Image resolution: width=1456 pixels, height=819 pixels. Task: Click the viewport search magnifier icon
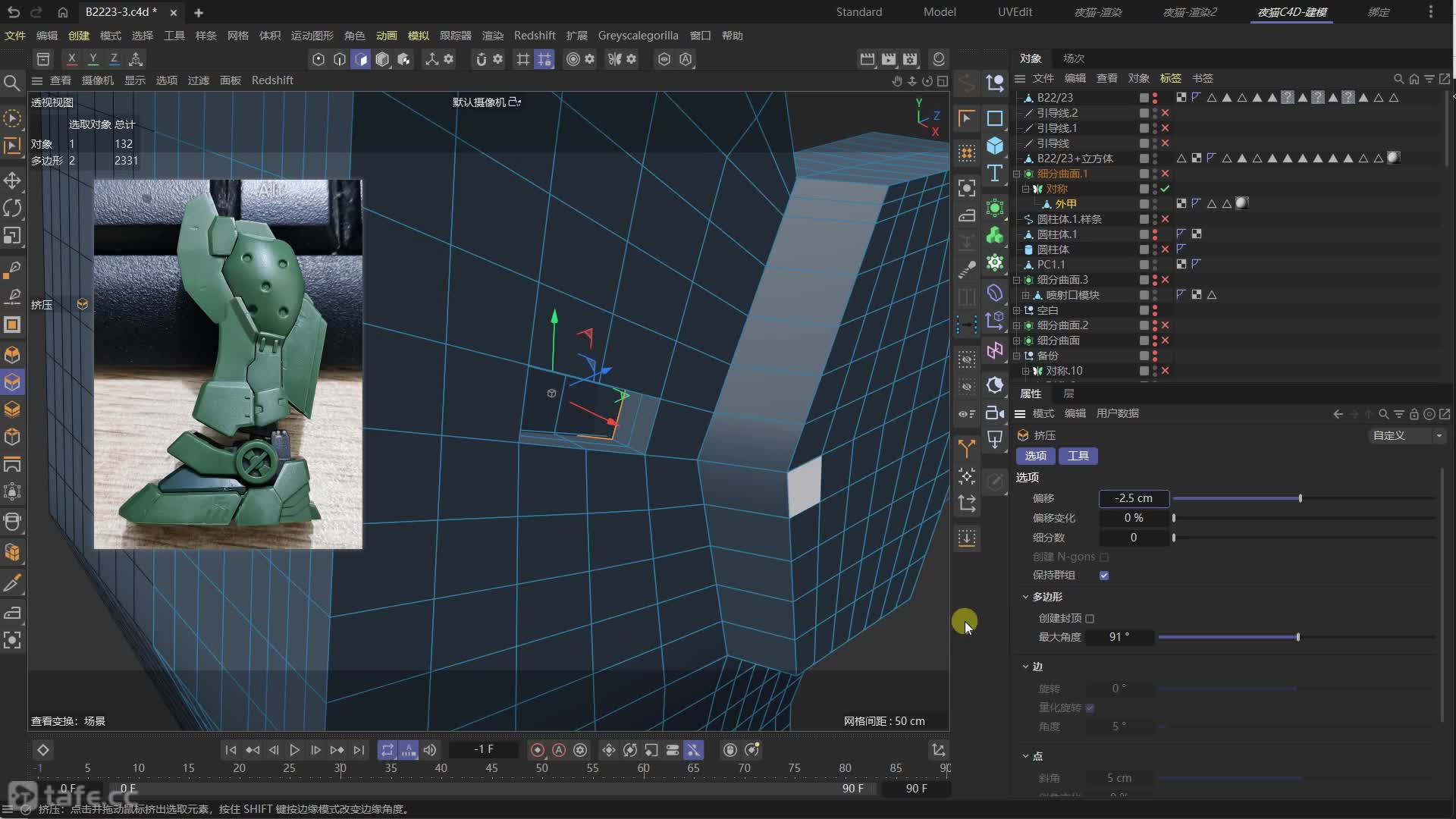click(12, 83)
